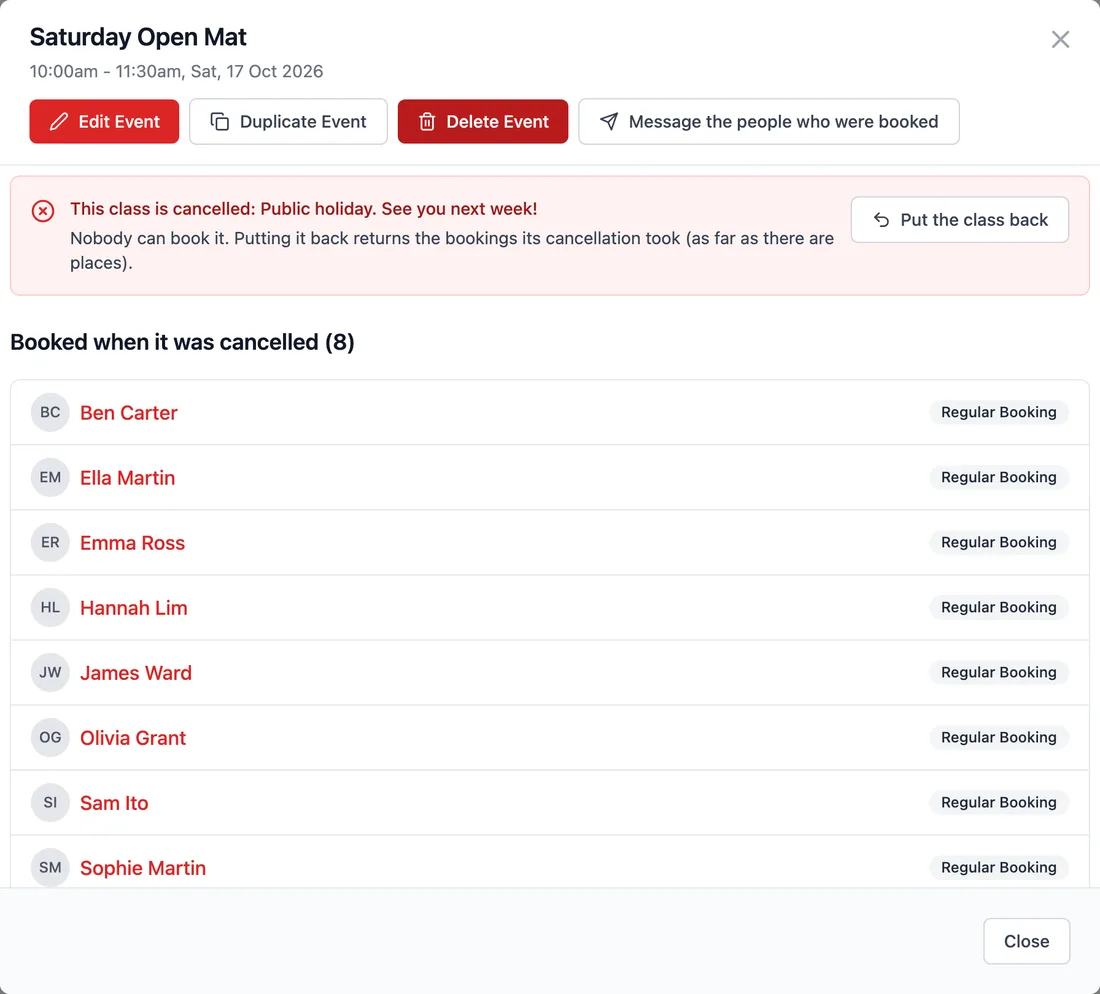Image resolution: width=1100 pixels, height=994 pixels.
Task: Open the Emma Ross profile link
Action: [132, 543]
